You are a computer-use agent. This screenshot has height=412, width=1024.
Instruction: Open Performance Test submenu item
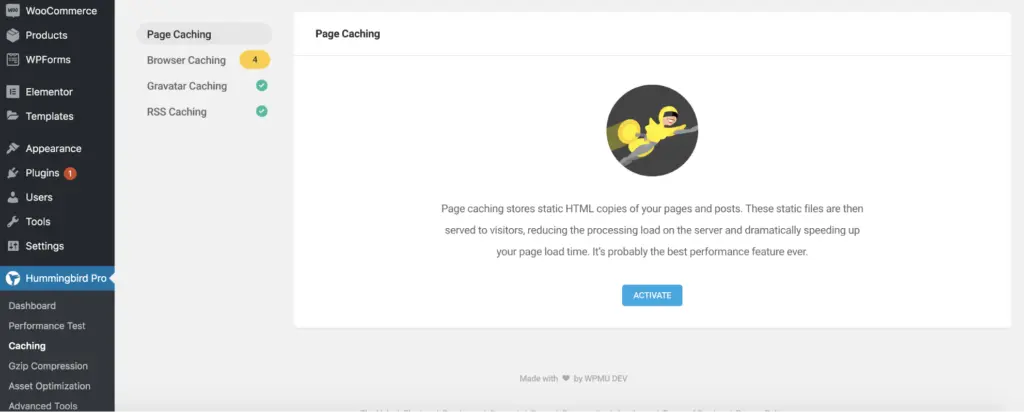pyautogui.click(x=47, y=326)
